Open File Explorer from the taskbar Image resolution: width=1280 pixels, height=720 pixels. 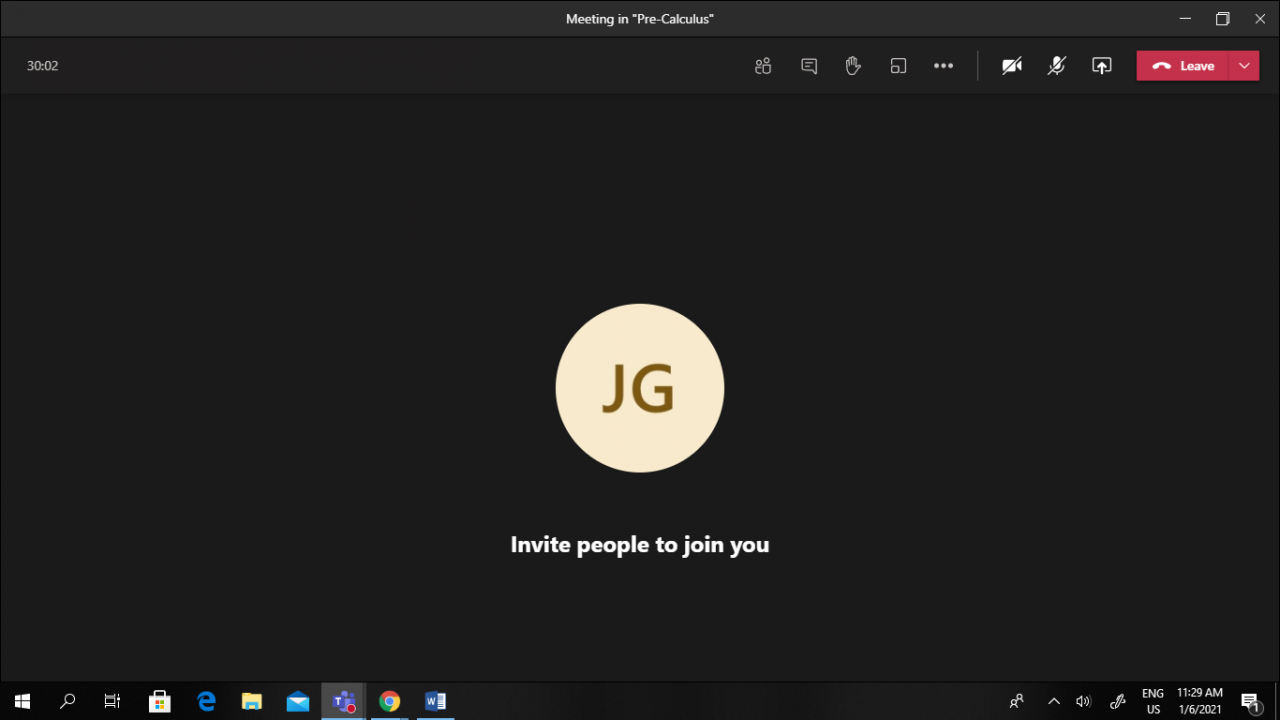click(252, 701)
